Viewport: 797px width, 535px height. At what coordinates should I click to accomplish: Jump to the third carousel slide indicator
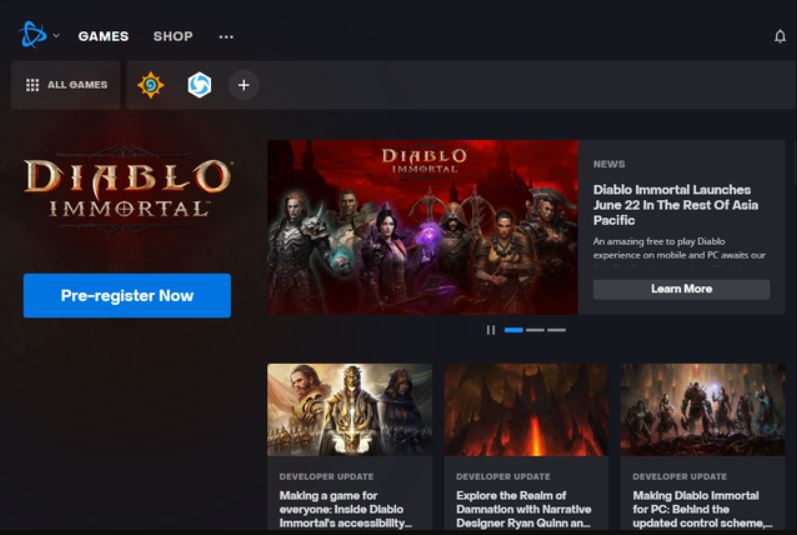[557, 330]
